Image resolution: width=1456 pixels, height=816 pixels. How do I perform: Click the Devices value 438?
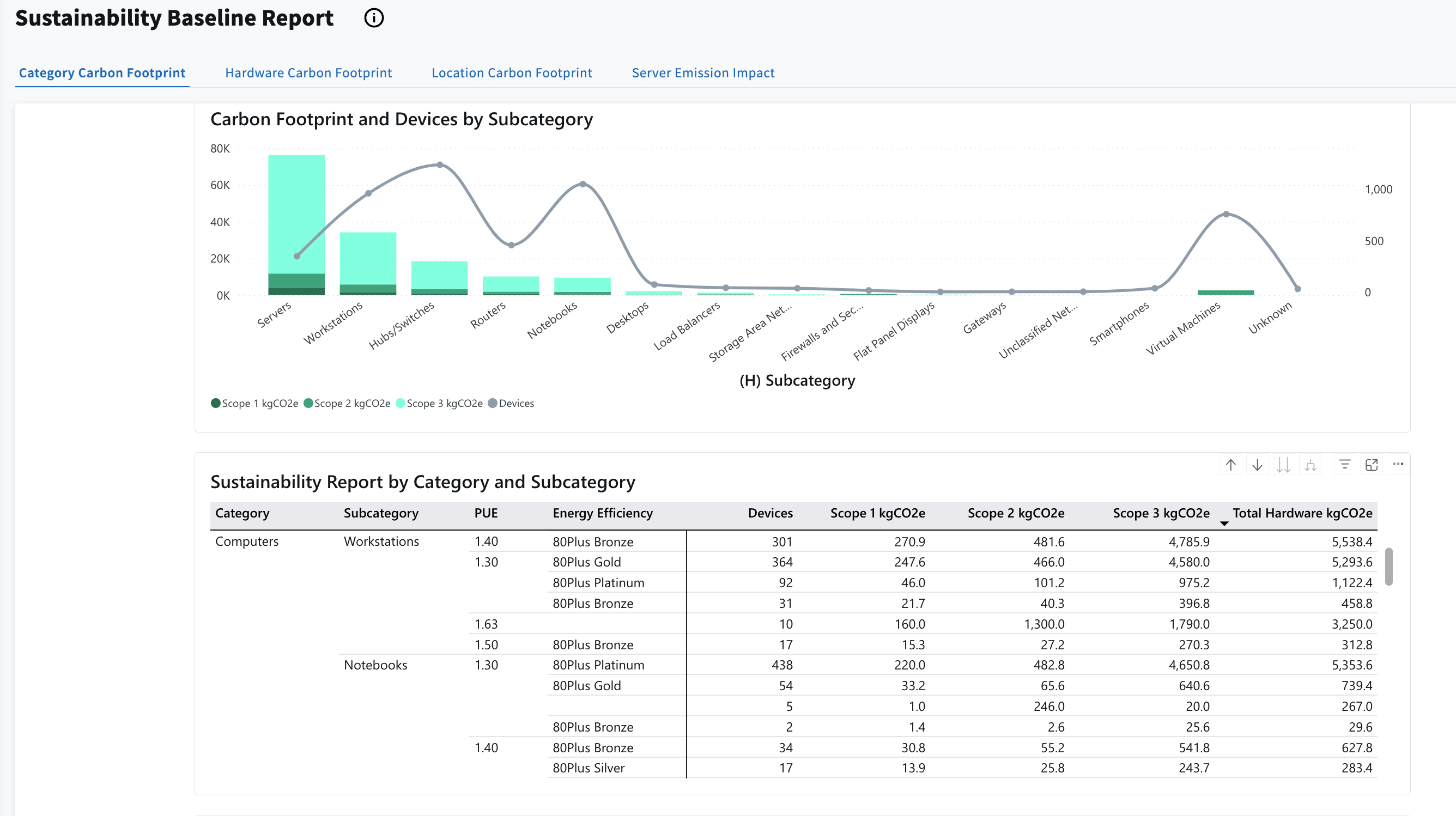point(782,665)
